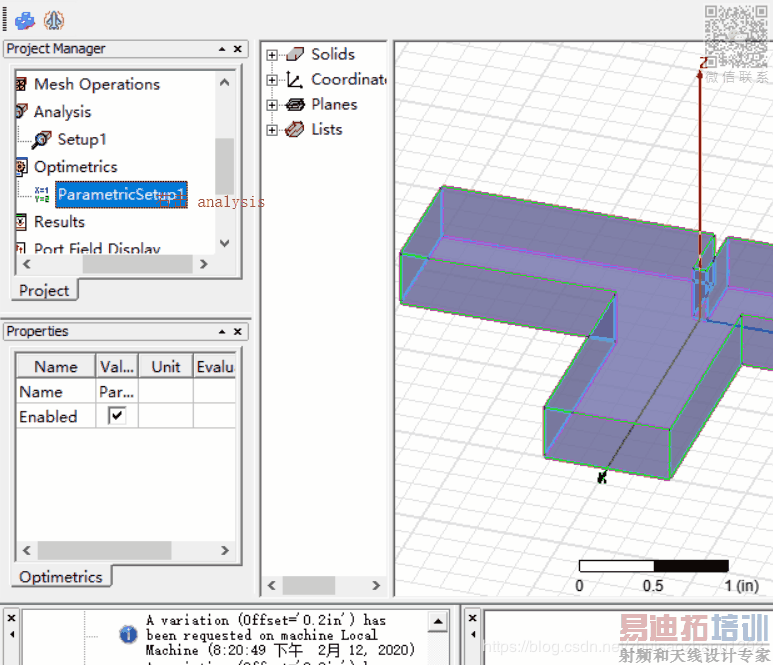
Task: Select the Mesh Operations icon in the tree
Action: click(x=21, y=84)
